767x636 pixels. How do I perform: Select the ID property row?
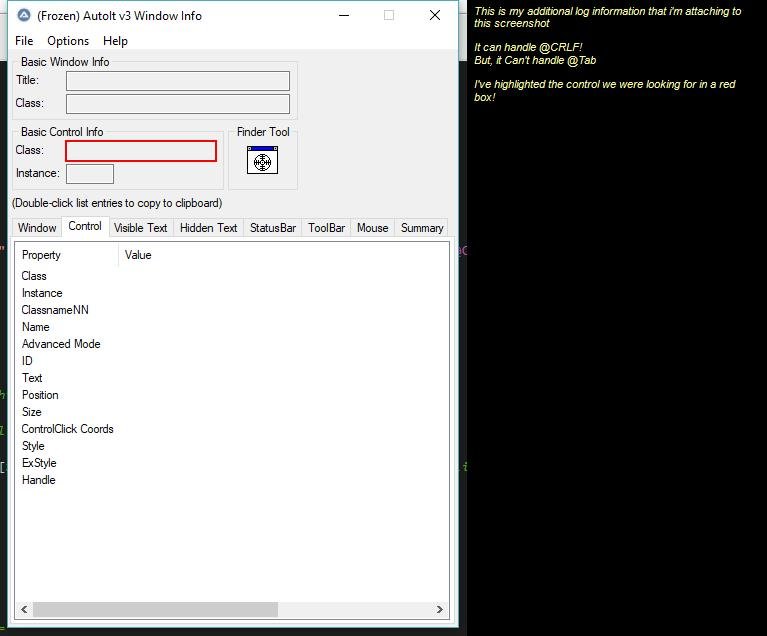pos(232,361)
